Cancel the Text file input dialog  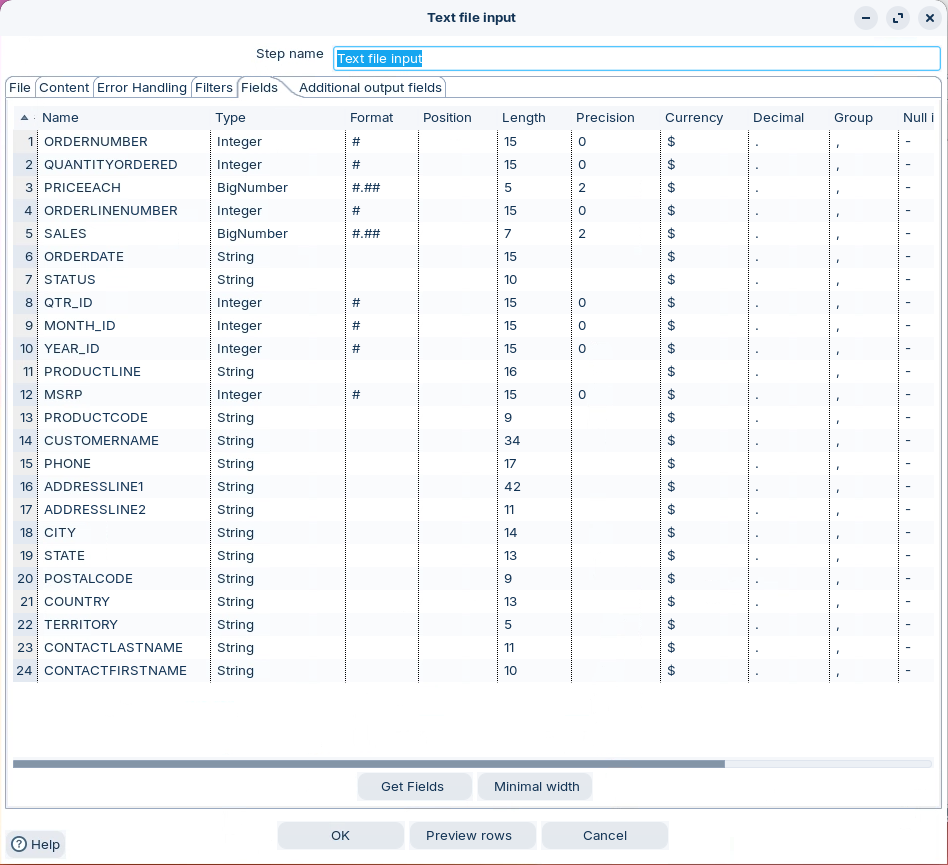pyautogui.click(x=604, y=836)
